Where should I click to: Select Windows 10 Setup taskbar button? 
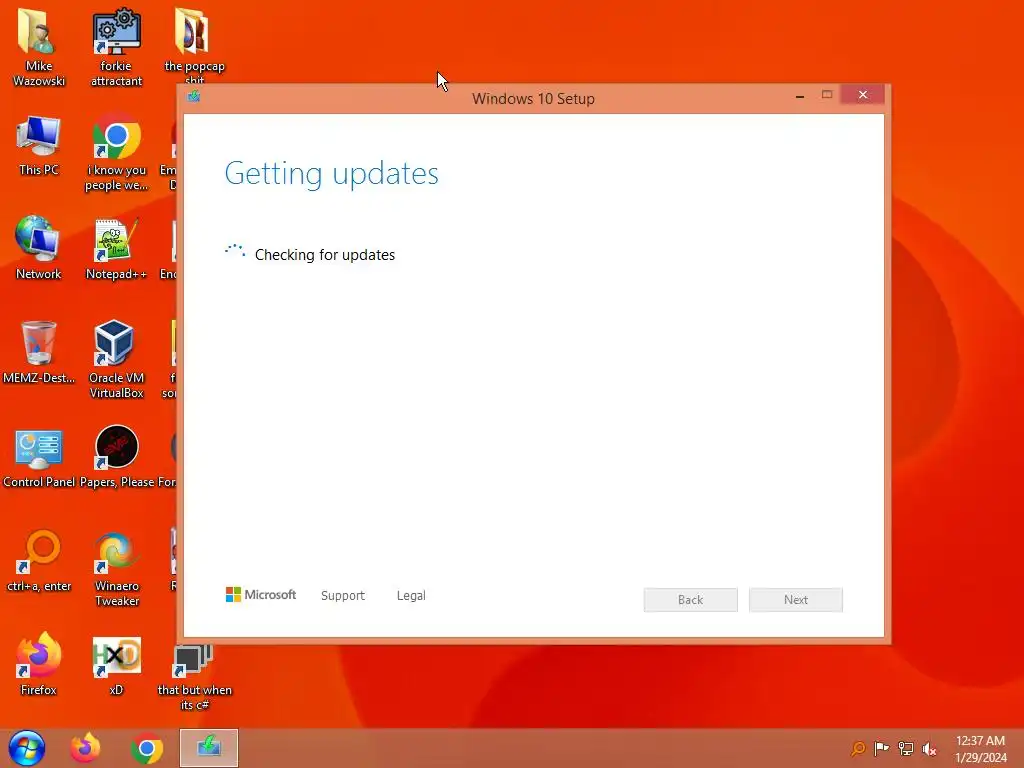[209, 748]
